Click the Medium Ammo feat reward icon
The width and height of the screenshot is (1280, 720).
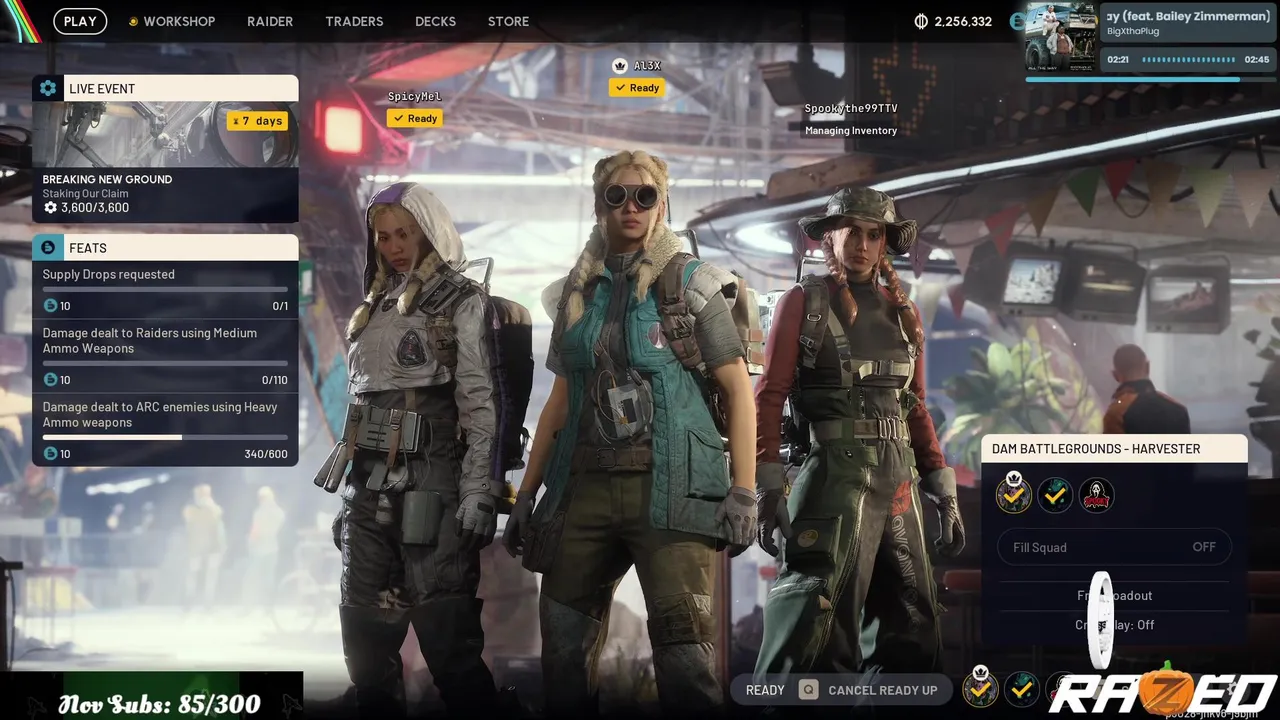[x=50, y=380]
